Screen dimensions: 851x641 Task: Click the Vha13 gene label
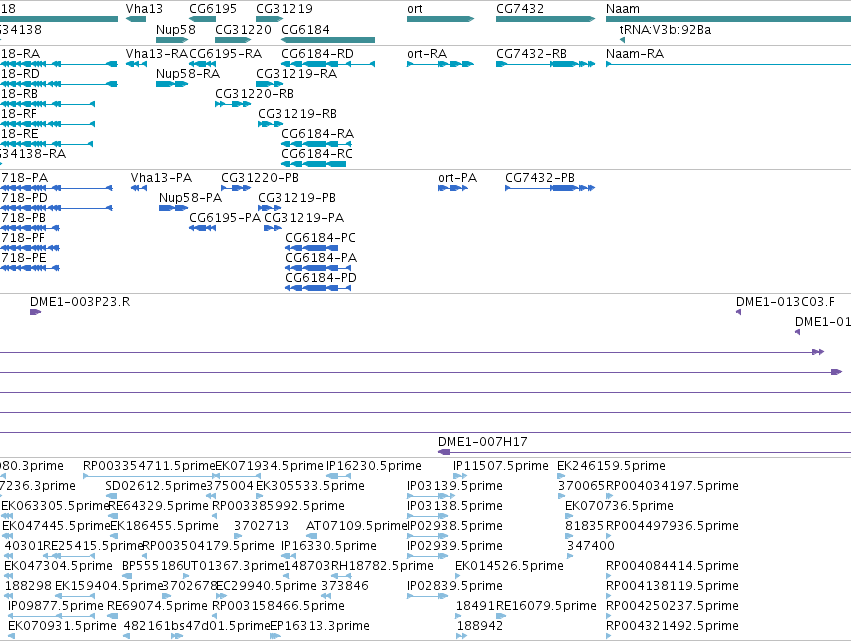point(144,9)
